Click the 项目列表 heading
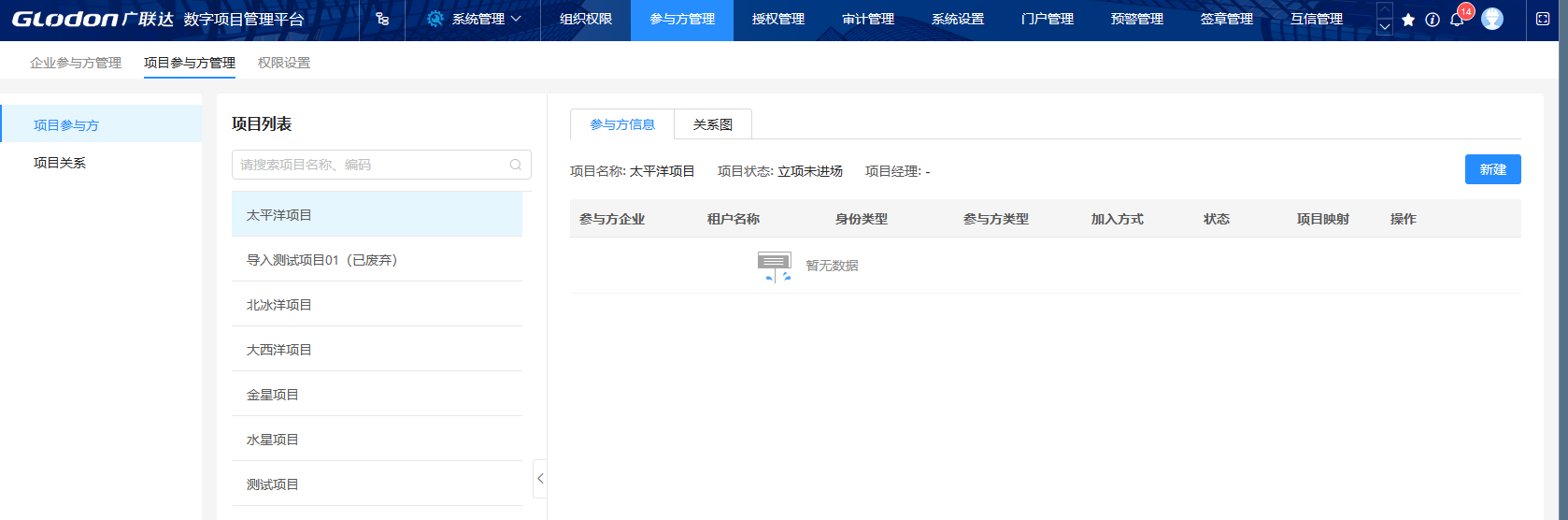This screenshot has width=1568, height=520. [x=262, y=123]
